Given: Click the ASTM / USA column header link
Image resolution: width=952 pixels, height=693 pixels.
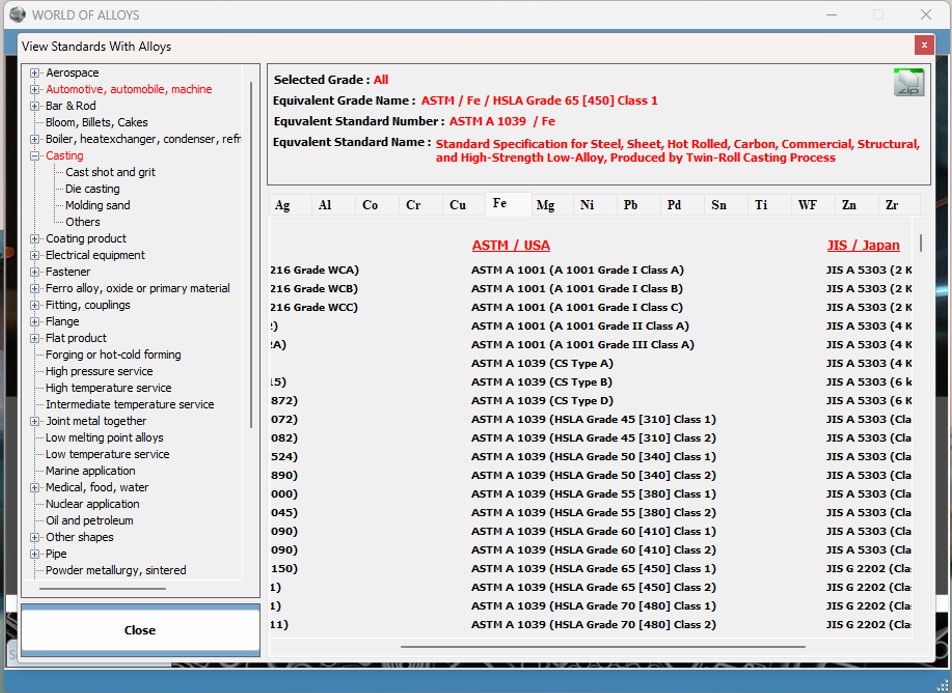Looking at the screenshot, I should (x=511, y=245).
